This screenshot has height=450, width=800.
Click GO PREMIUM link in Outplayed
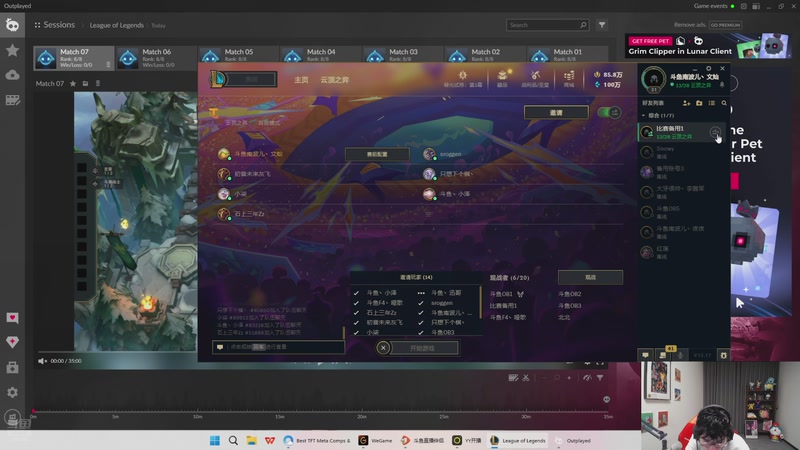click(725, 25)
